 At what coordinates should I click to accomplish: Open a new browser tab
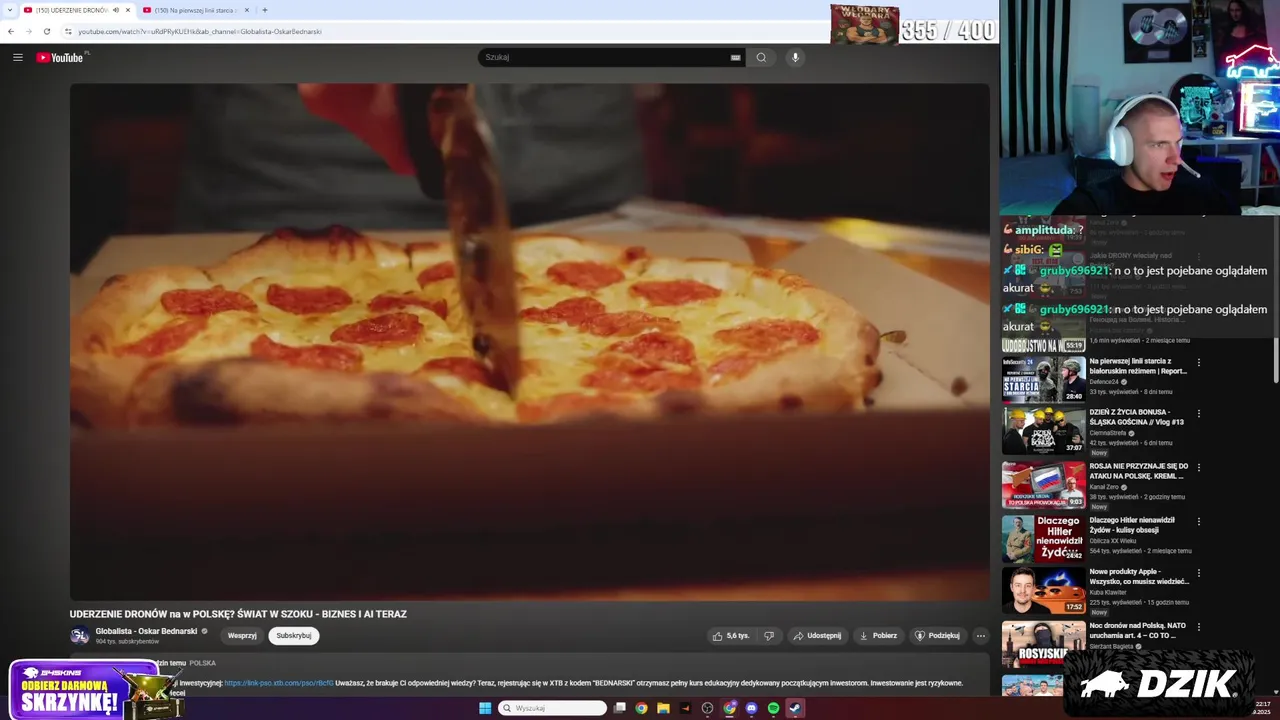click(264, 10)
